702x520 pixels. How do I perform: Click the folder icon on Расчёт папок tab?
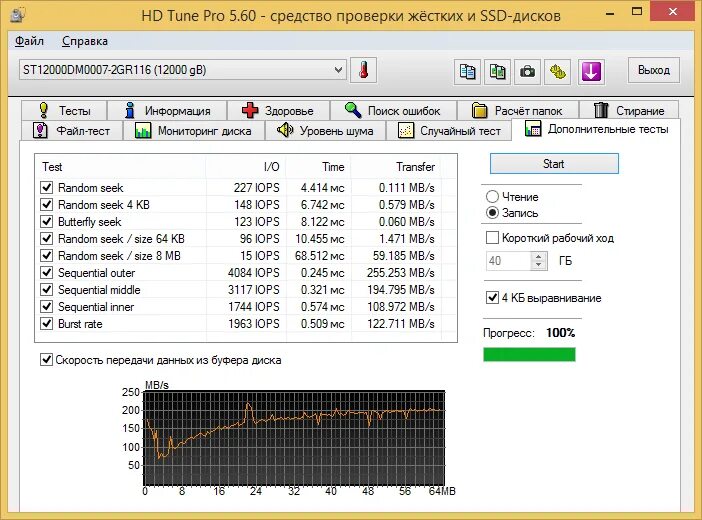click(x=479, y=110)
